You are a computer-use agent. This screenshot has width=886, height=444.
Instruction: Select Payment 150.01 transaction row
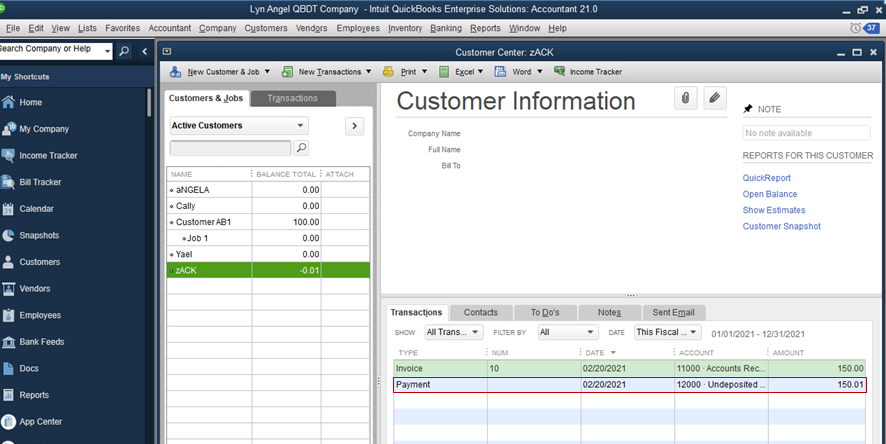pyautogui.click(x=629, y=385)
